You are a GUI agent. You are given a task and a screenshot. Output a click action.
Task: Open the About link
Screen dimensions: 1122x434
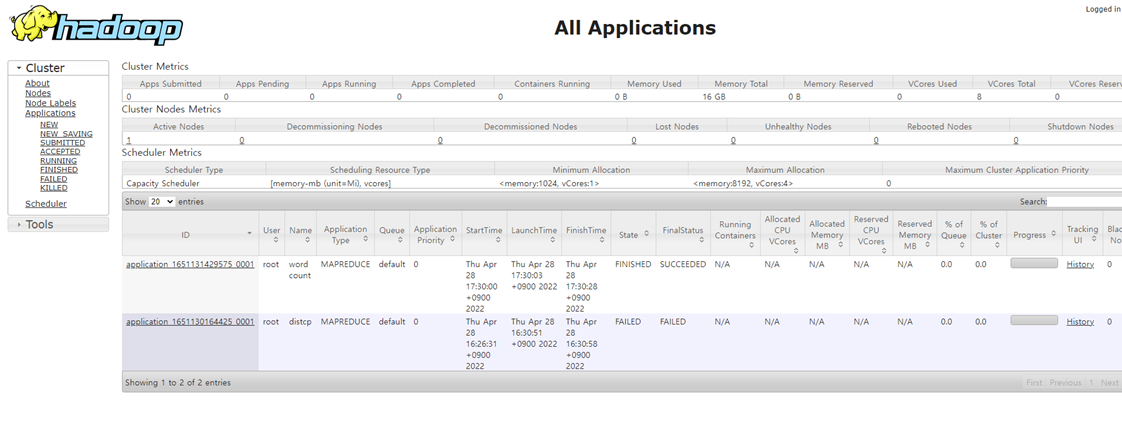(x=37, y=84)
